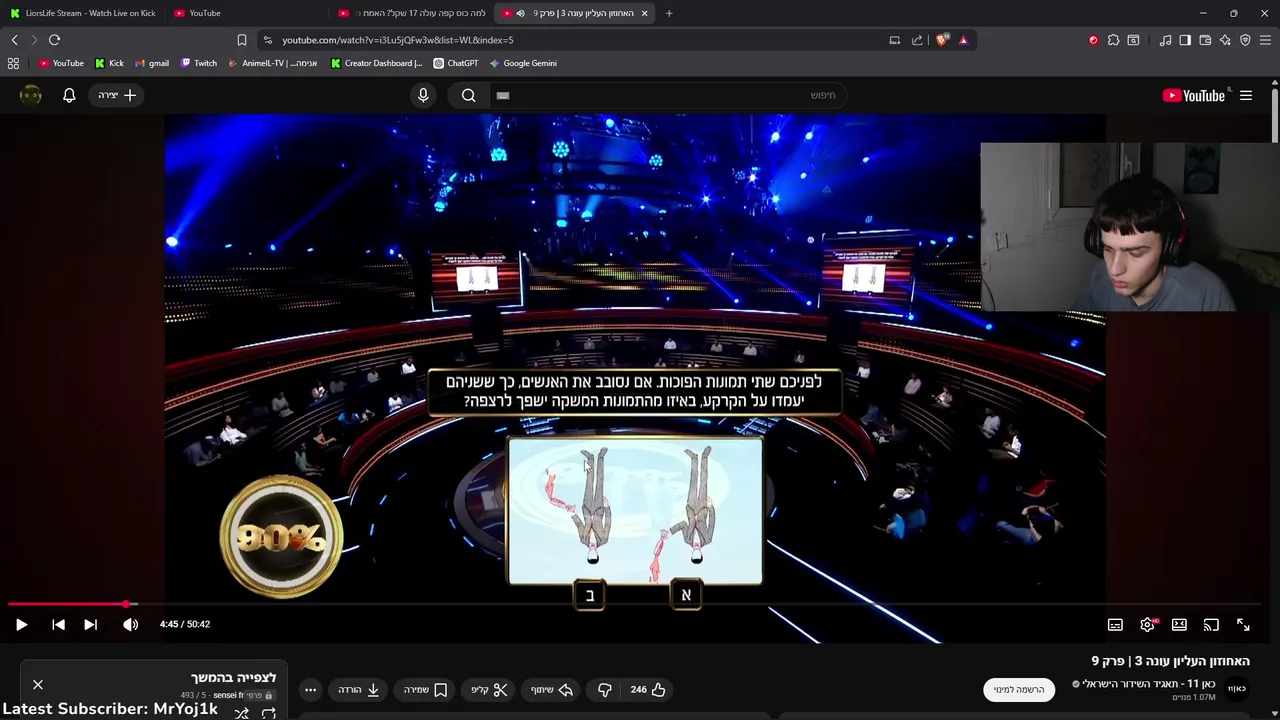Dislike the video with thumbs down
This screenshot has height=720, width=1280.
tap(605, 689)
